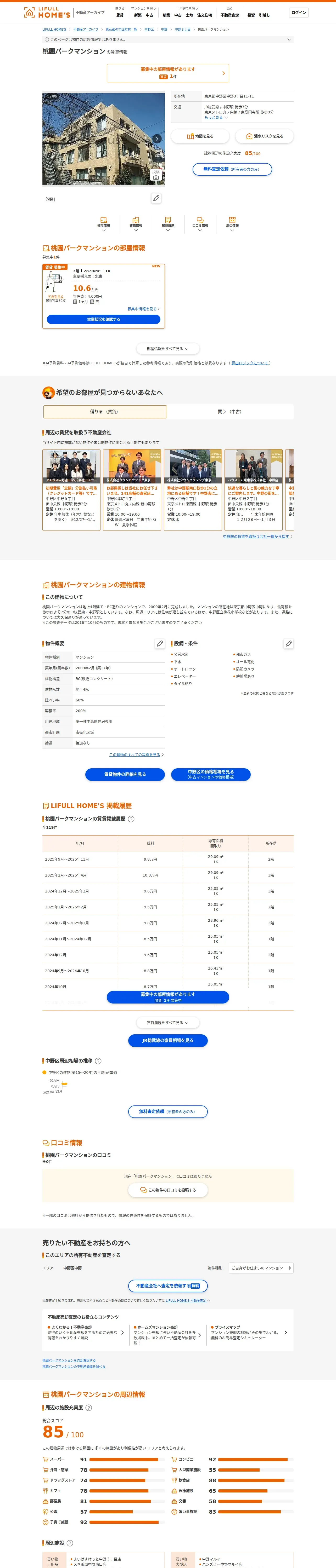The width and height of the screenshot is (336, 1568).
Task: Click top 無料査定依頼 button
Action: point(232,169)
